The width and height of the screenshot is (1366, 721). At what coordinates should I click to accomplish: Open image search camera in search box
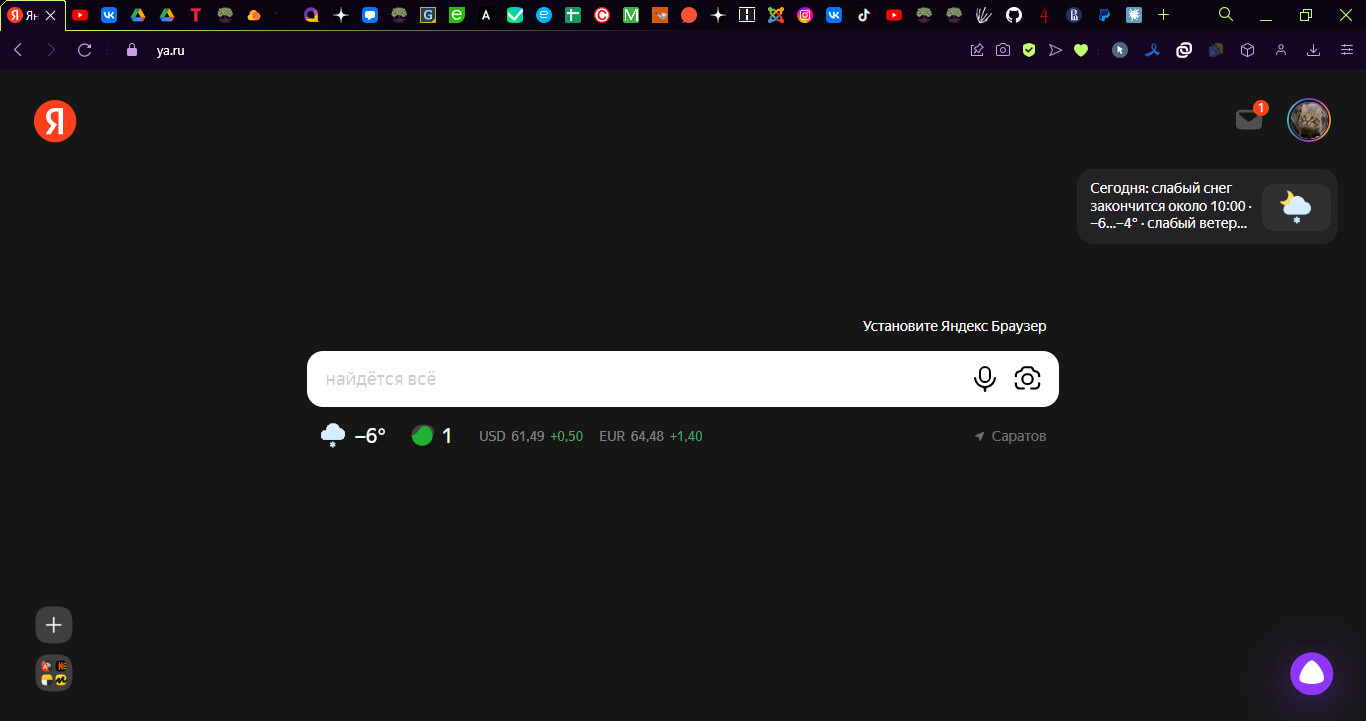point(1027,378)
